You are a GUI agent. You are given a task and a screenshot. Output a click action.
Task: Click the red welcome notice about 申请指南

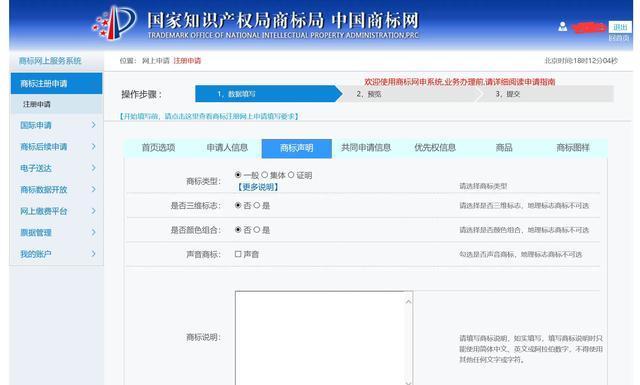click(460, 82)
